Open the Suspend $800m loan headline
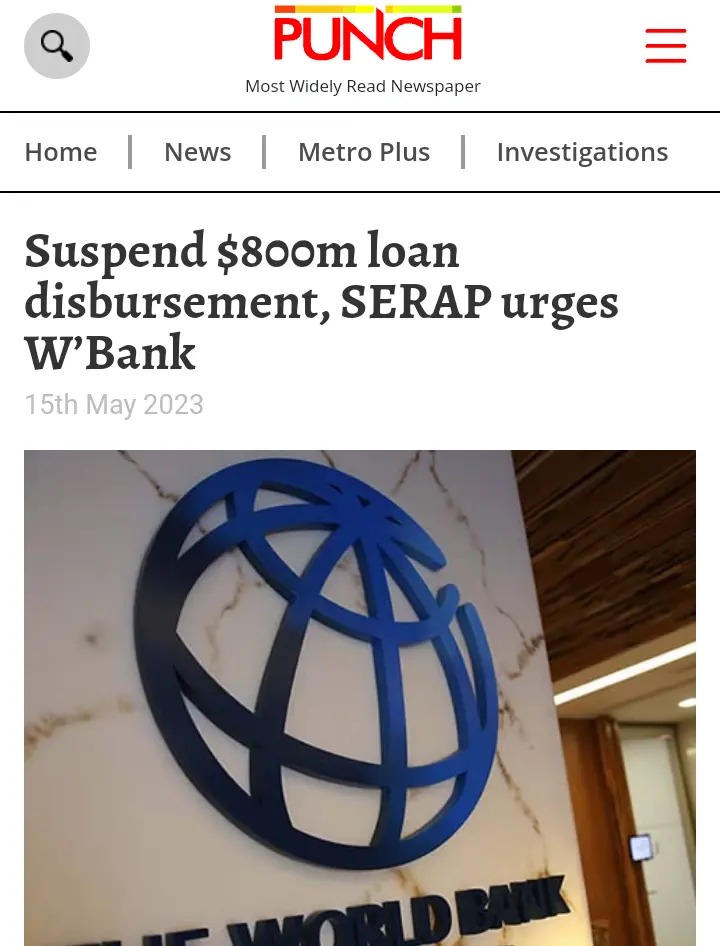This screenshot has height=946, width=720. coord(321,301)
